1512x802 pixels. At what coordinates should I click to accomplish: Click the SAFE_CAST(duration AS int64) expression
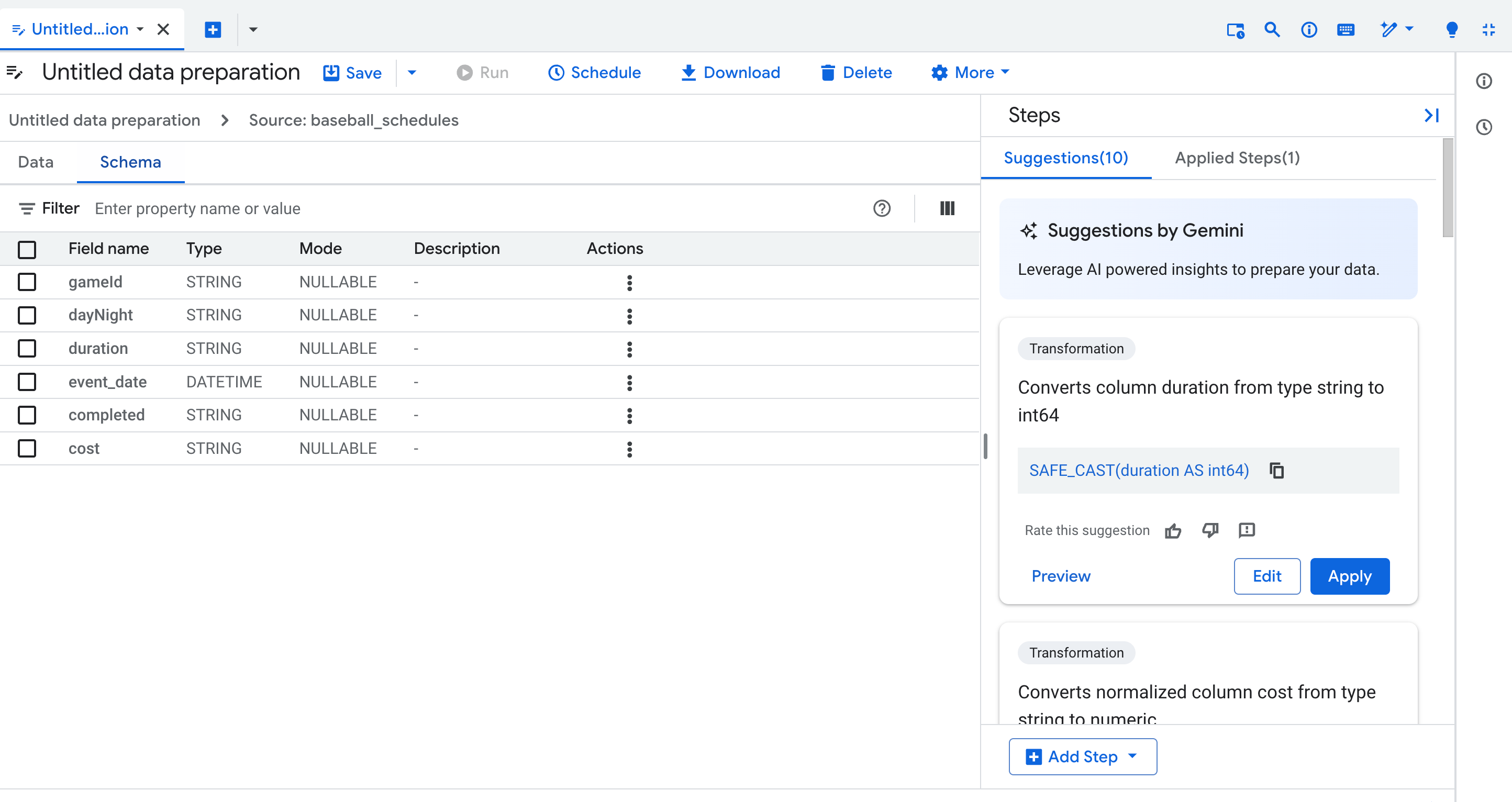pos(1139,470)
